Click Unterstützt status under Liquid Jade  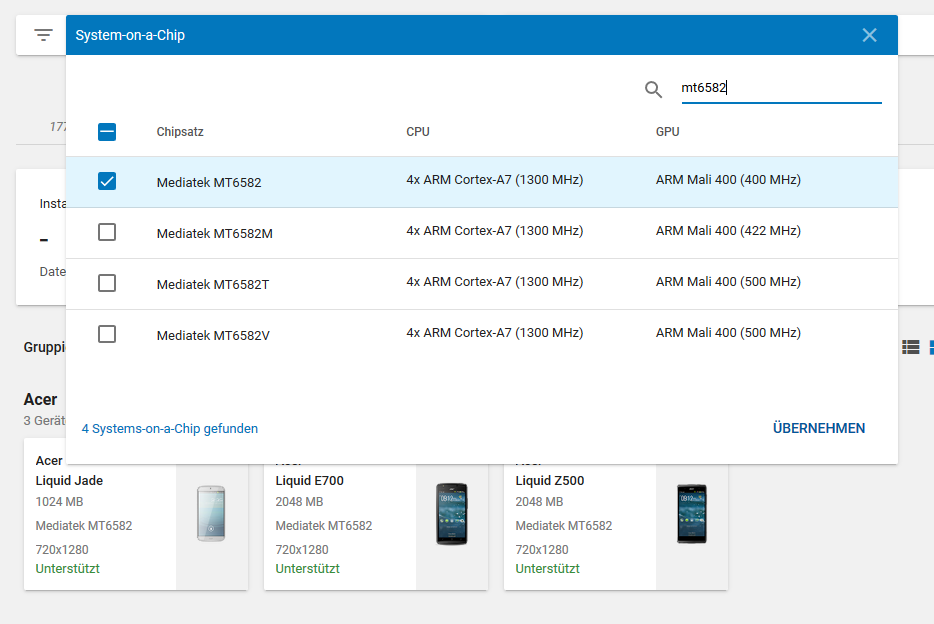click(67, 569)
